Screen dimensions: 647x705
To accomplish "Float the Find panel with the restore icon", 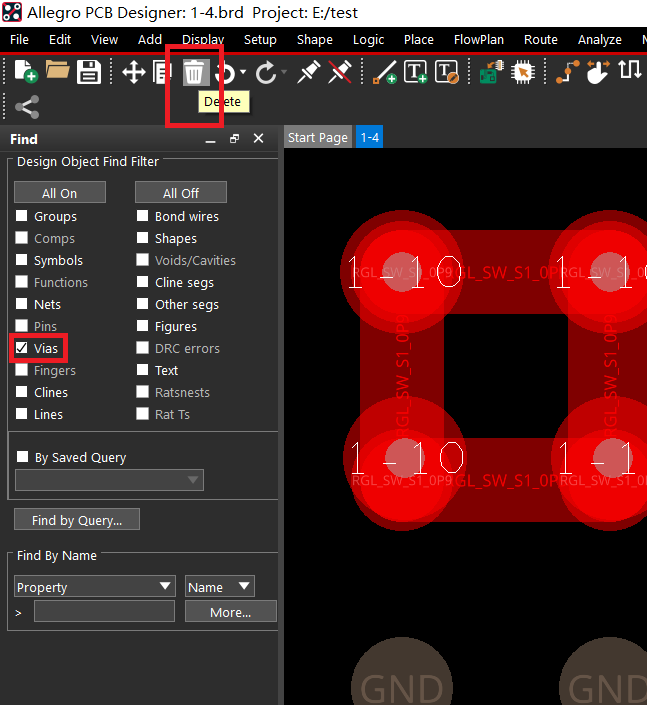I will click(234, 138).
